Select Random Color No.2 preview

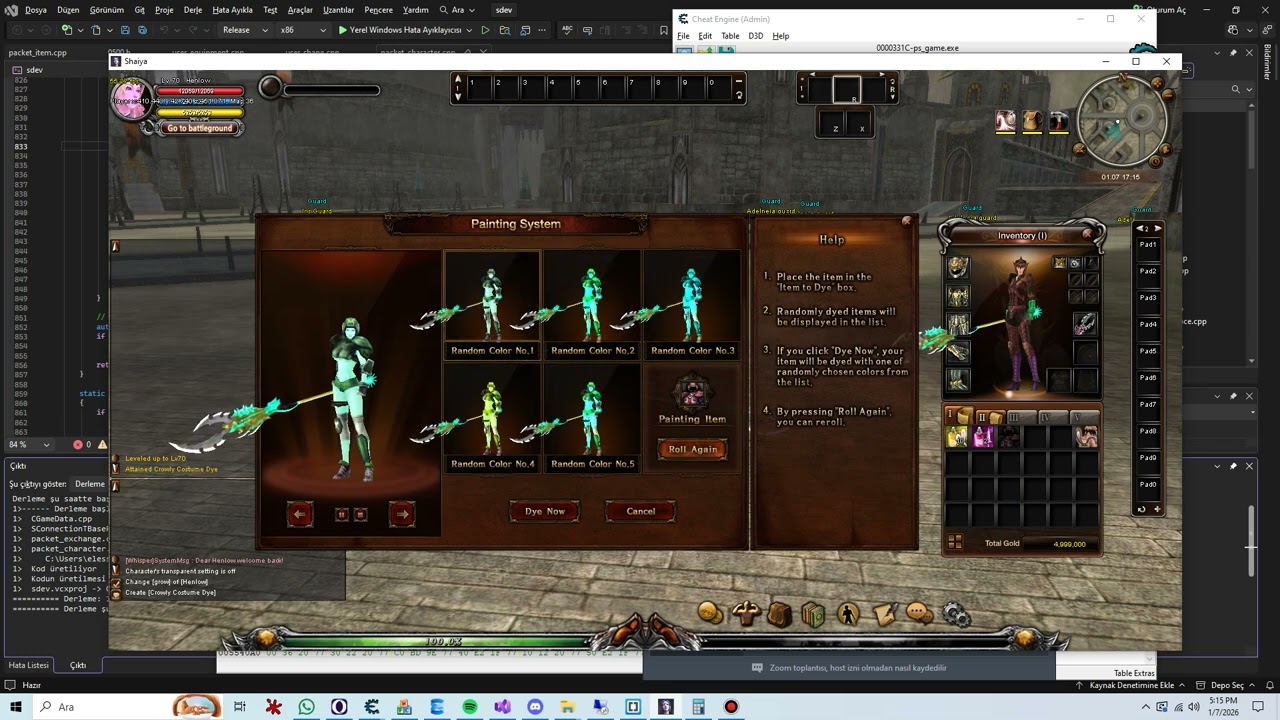click(x=592, y=304)
